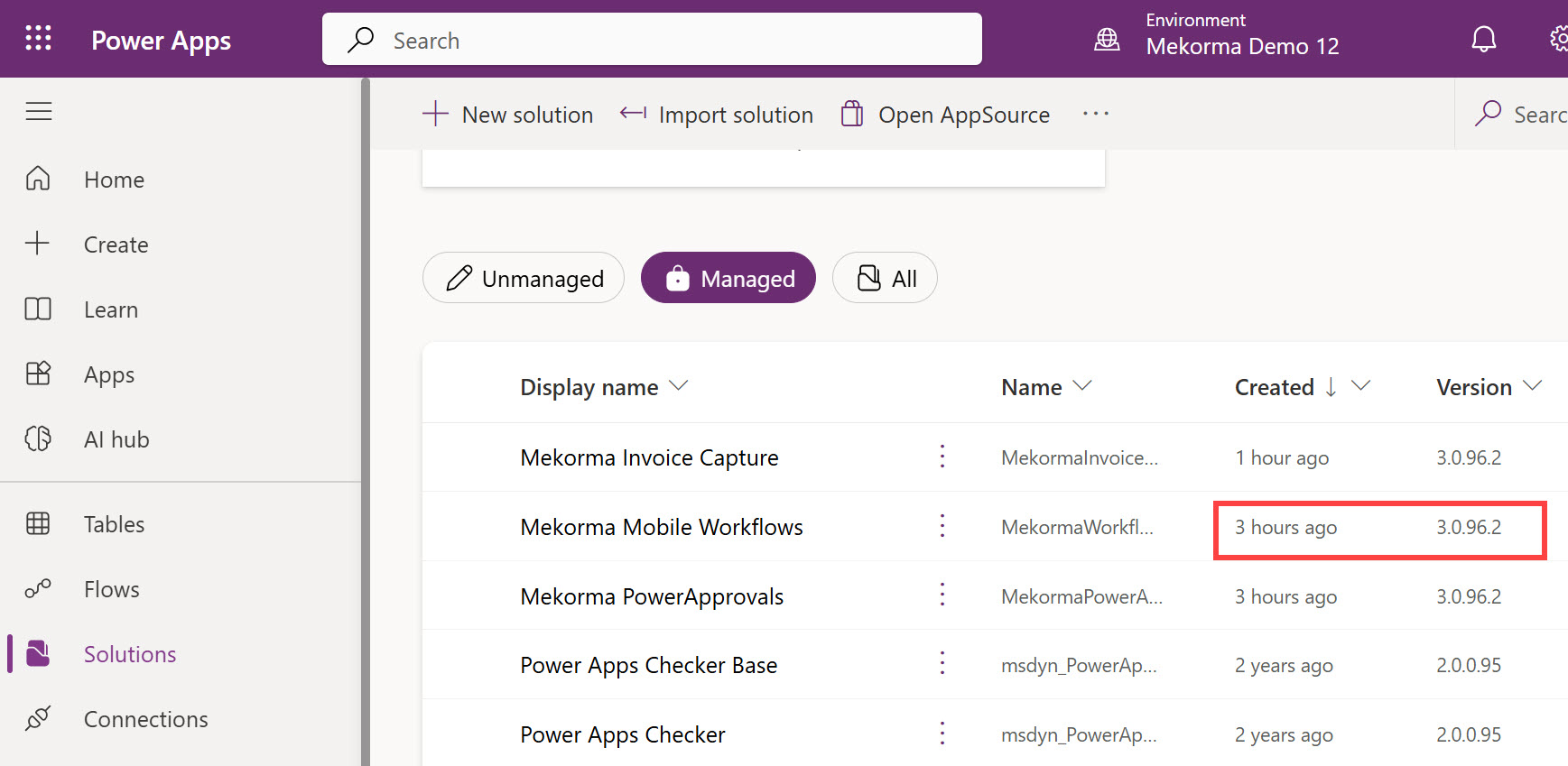Image resolution: width=1568 pixels, height=766 pixels.
Task: Open the Mekorma Mobile Workflows solution
Action: pos(661,527)
